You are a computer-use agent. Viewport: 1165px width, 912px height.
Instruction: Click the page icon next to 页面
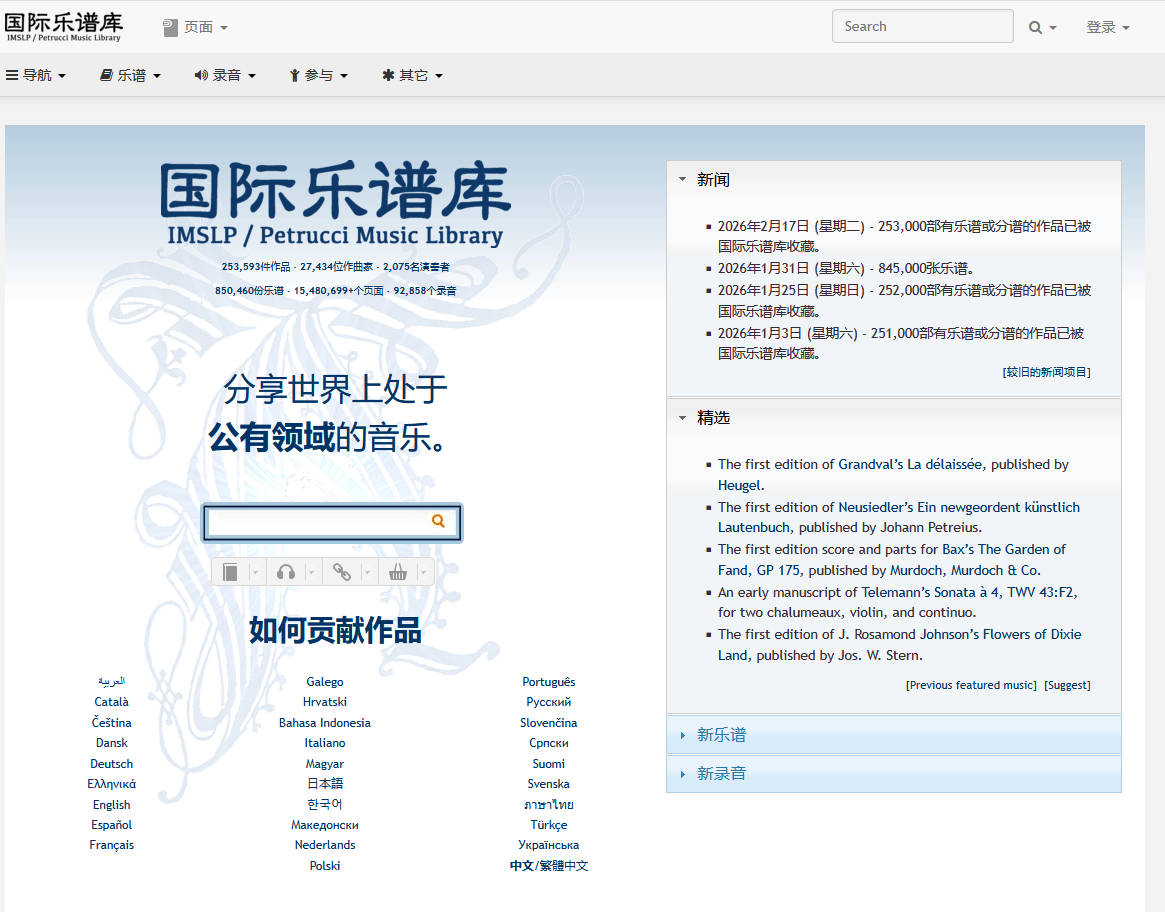(168, 27)
